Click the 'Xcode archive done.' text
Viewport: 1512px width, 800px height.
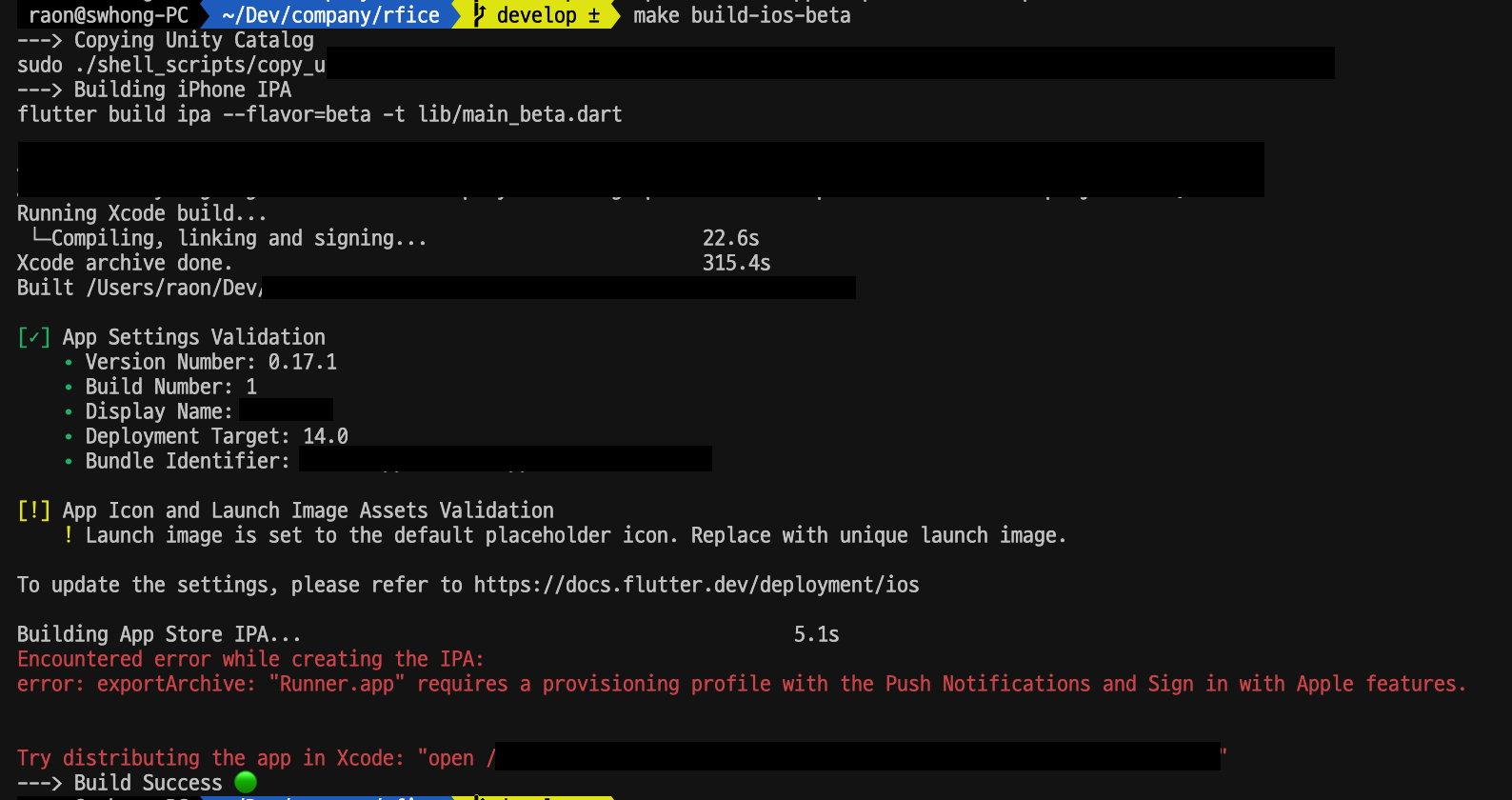(125, 263)
